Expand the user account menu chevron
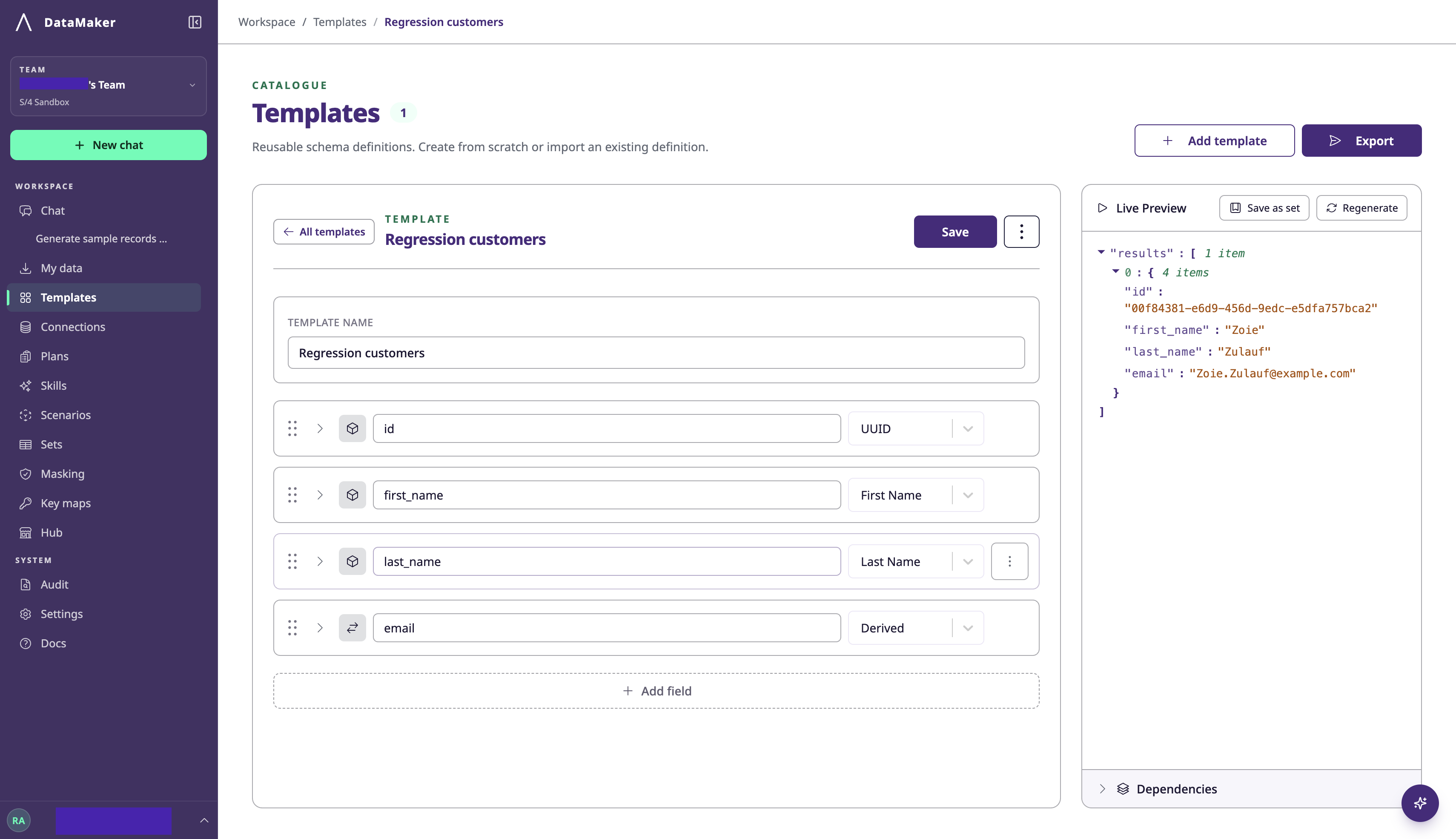The height and width of the screenshot is (839, 1456). pyautogui.click(x=204, y=821)
